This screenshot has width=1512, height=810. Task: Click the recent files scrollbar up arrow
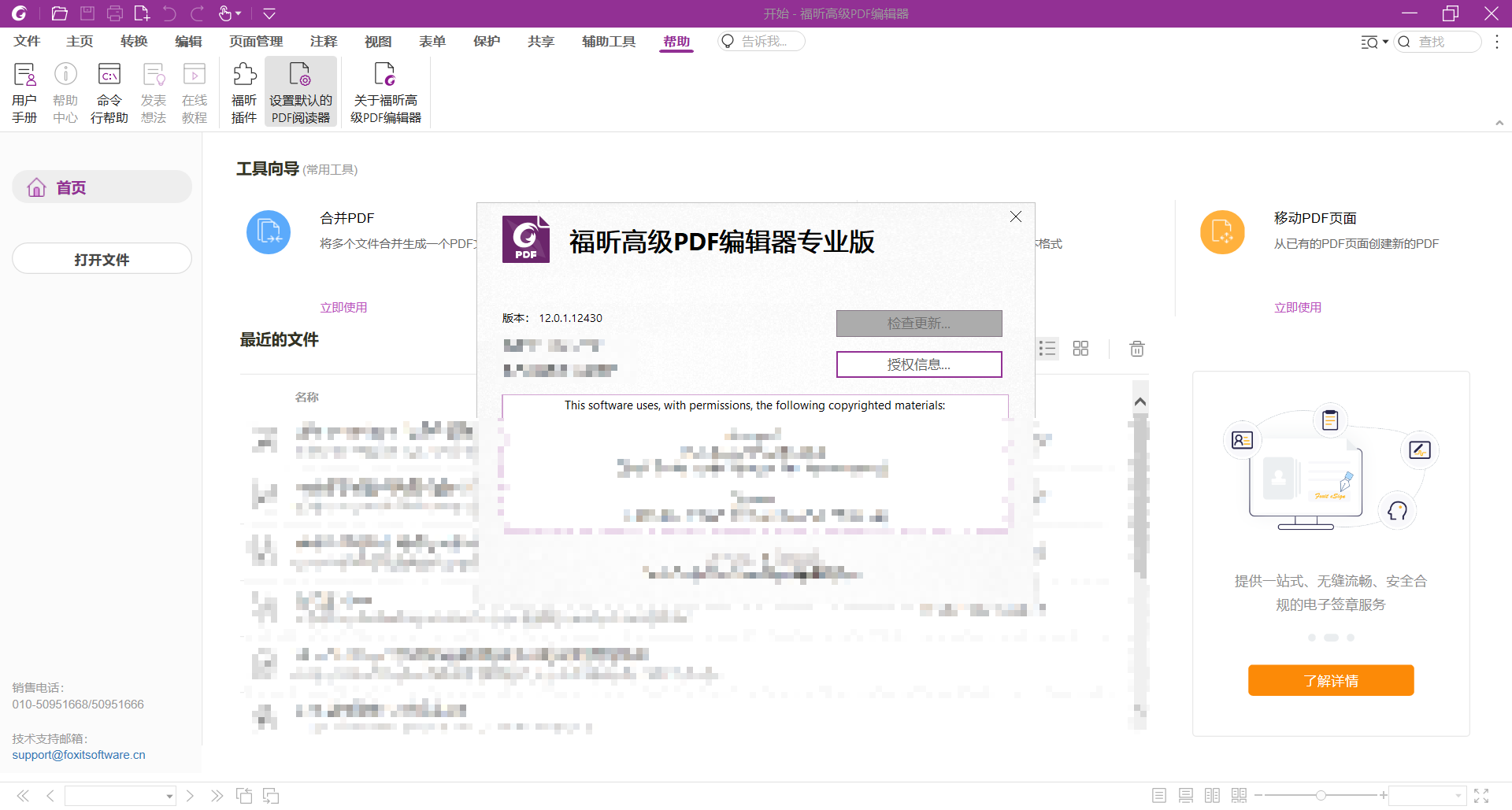(x=1140, y=401)
